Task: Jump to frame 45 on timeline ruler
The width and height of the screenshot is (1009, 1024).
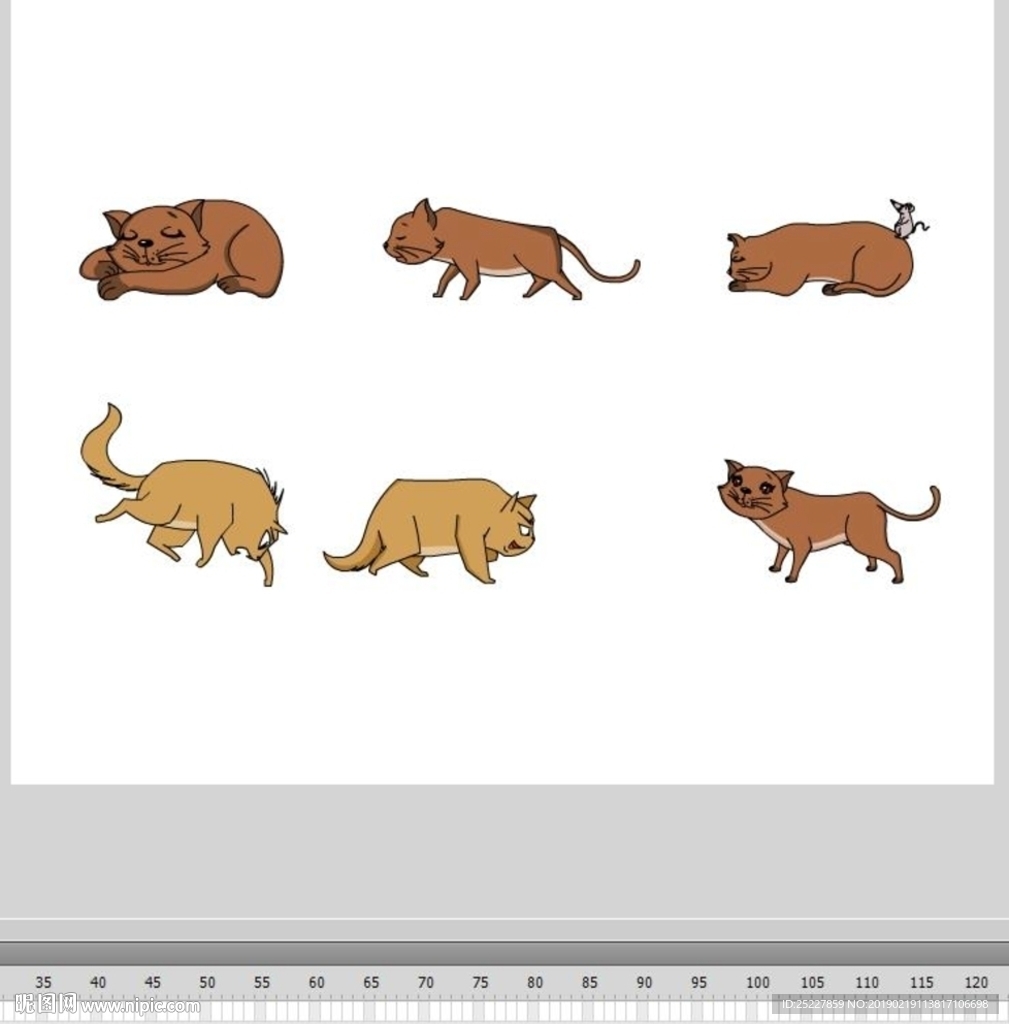Action: click(153, 982)
